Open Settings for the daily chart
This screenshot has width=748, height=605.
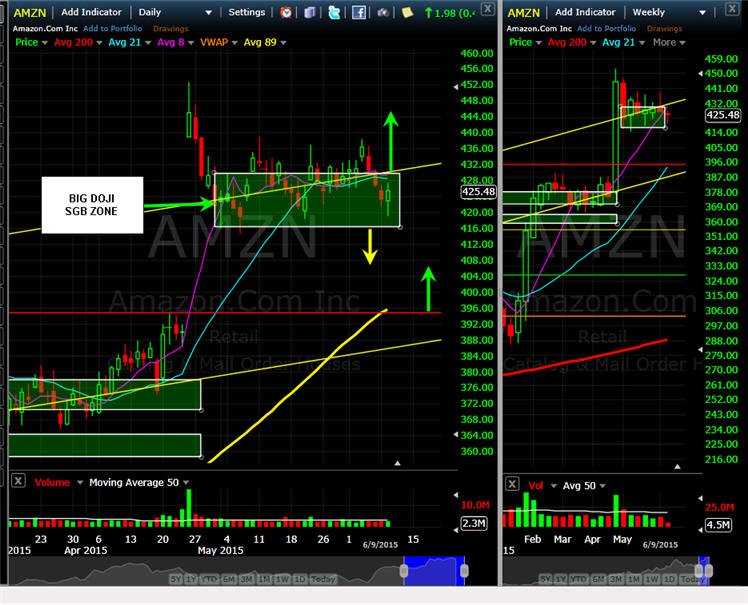coord(247,12)
